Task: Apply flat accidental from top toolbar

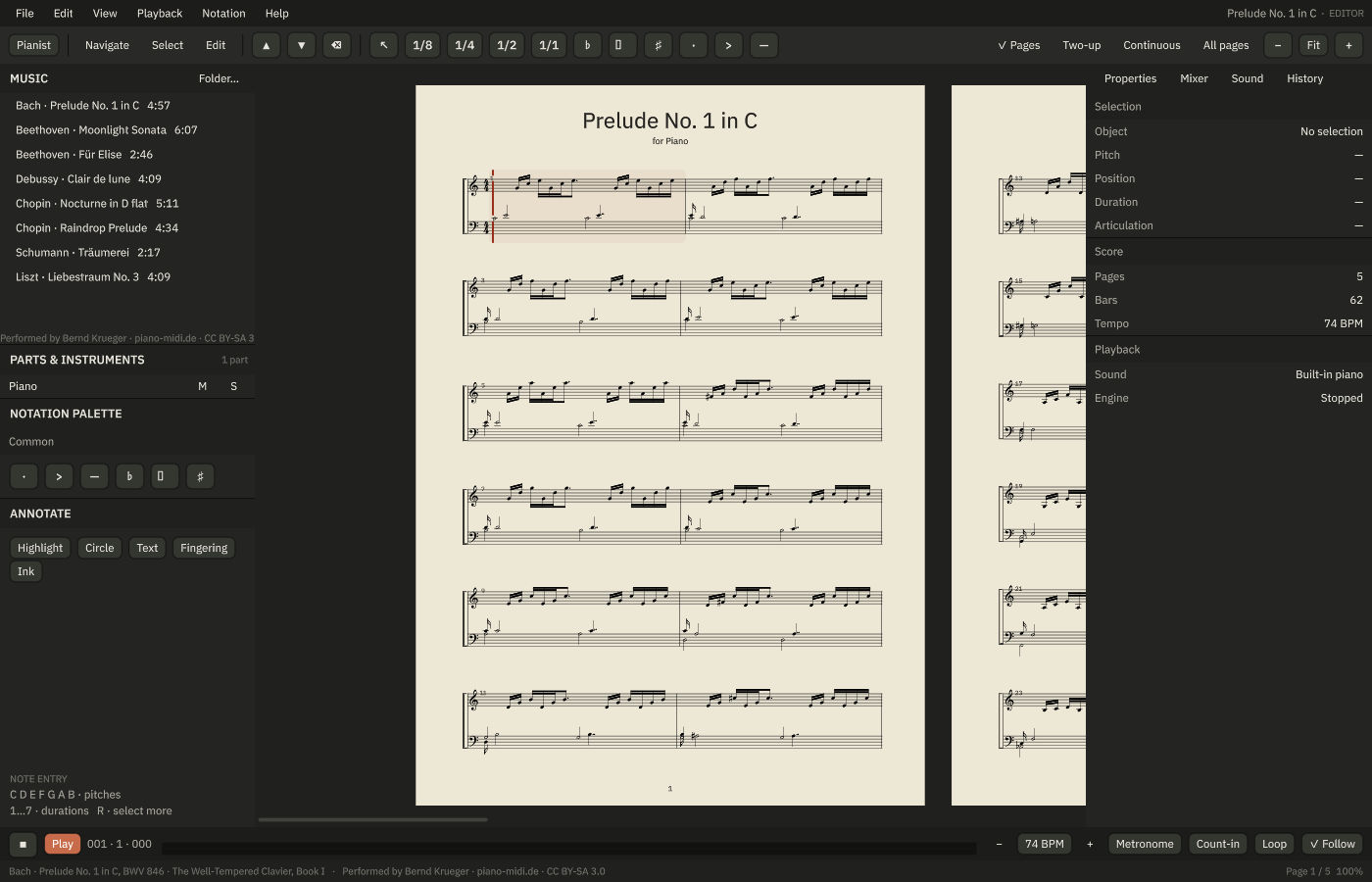Action: (587, 45)
